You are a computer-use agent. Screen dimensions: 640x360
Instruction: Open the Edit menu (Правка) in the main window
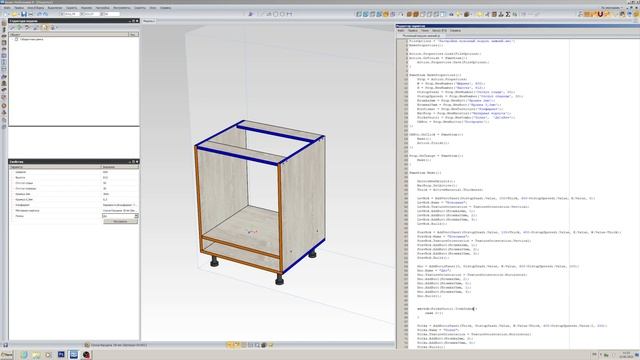19,8
